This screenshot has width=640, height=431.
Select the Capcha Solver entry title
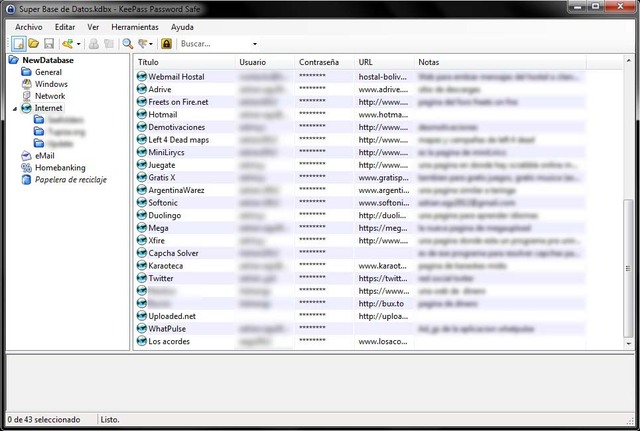point(173,253)
